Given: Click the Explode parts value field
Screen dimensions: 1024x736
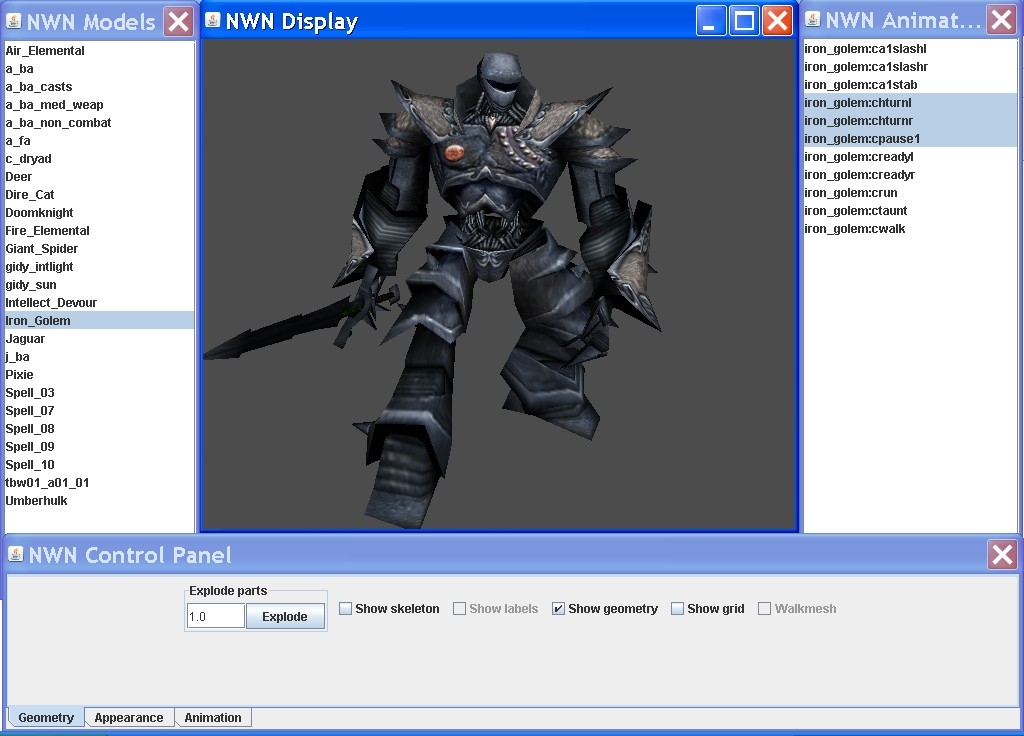Looking at the screenshot, I should tap(216, 616).
